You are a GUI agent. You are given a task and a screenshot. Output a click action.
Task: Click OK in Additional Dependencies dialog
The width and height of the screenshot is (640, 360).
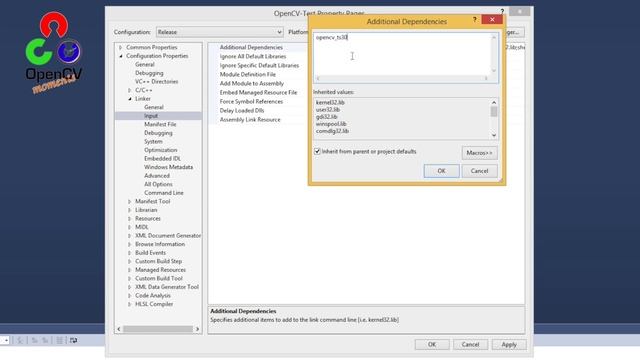(x=441, y=171)
